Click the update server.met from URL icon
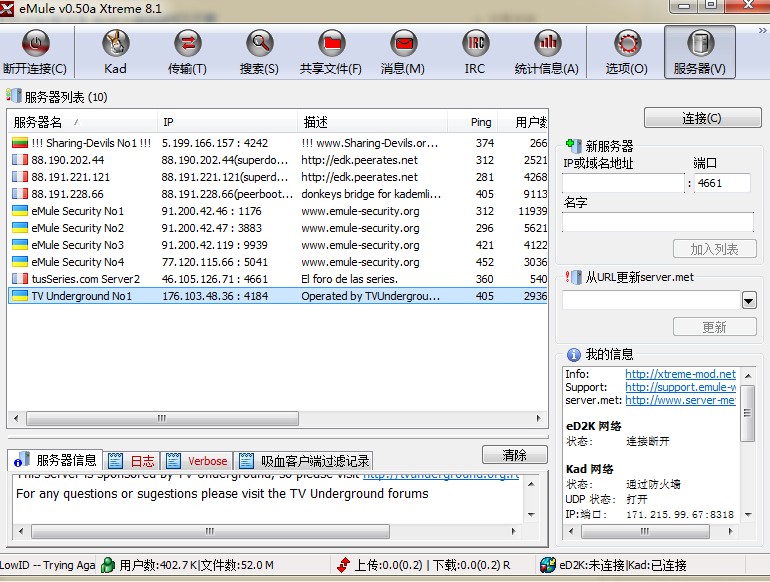Image resolution: width=770 pixels, height=582 pixels. (573, 277)
